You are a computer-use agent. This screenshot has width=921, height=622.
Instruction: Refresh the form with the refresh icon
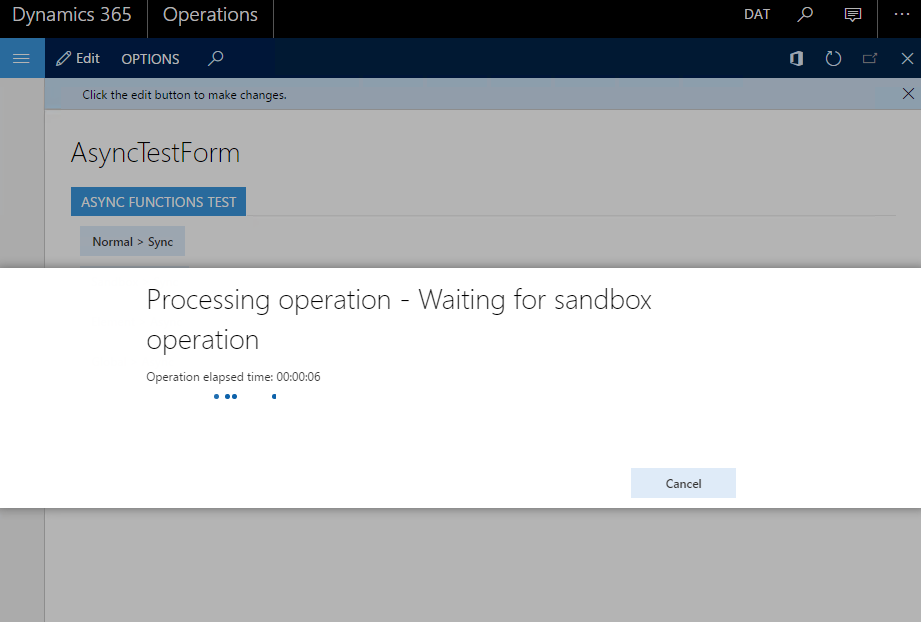coord(833,59)
